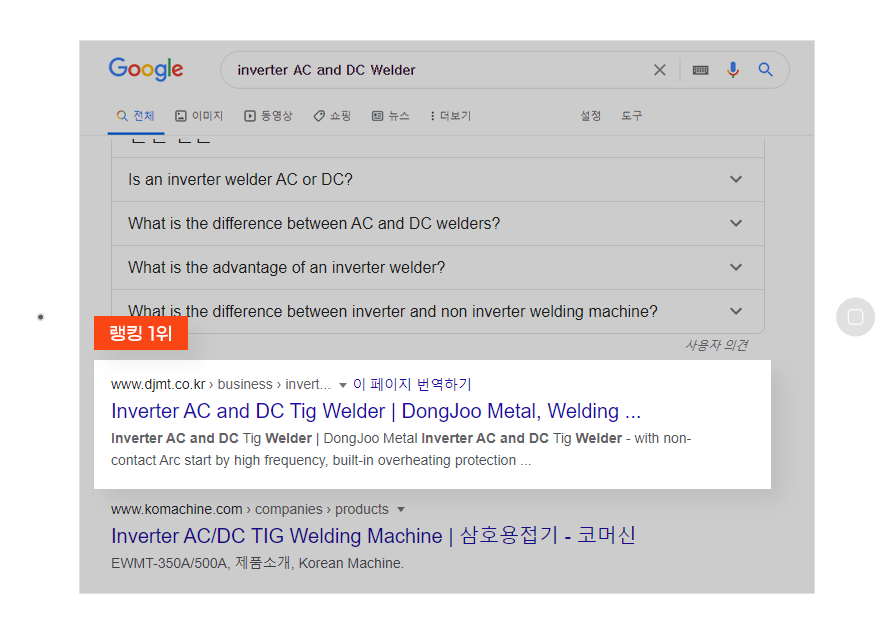Viewport: 894px width, 632px height.
Task: Click the EWMT-350A/500A snippet text
Action: (x=257, y=564)
